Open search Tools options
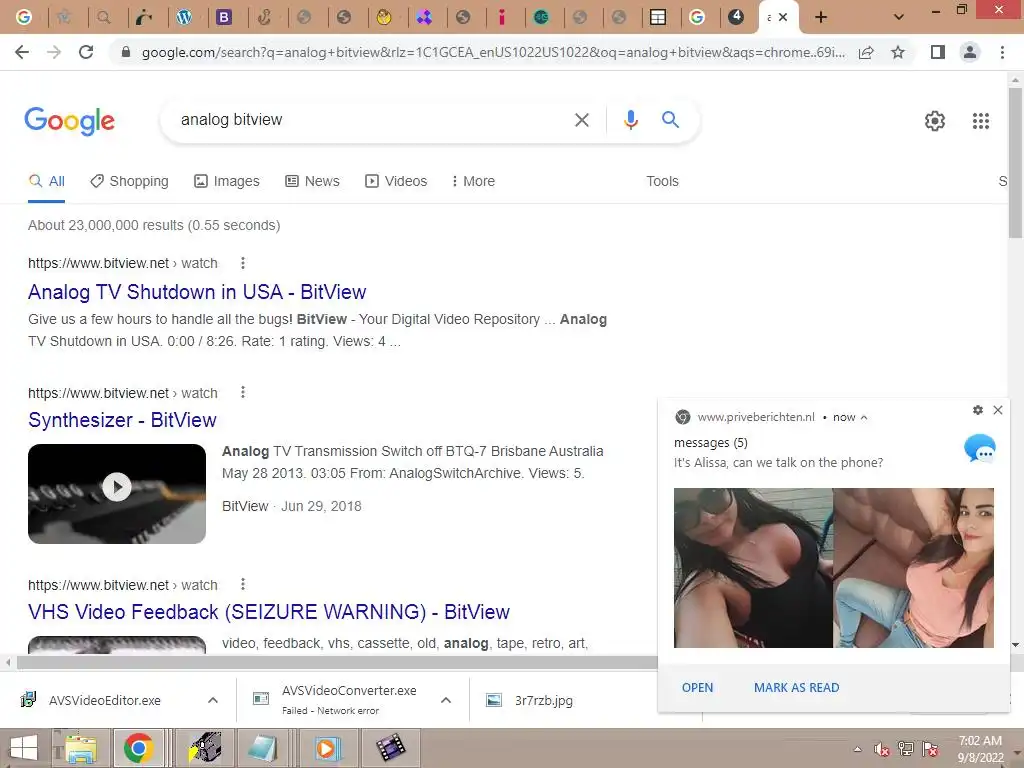The width and height of the screenshot is (1024, 768). point(662,182)
